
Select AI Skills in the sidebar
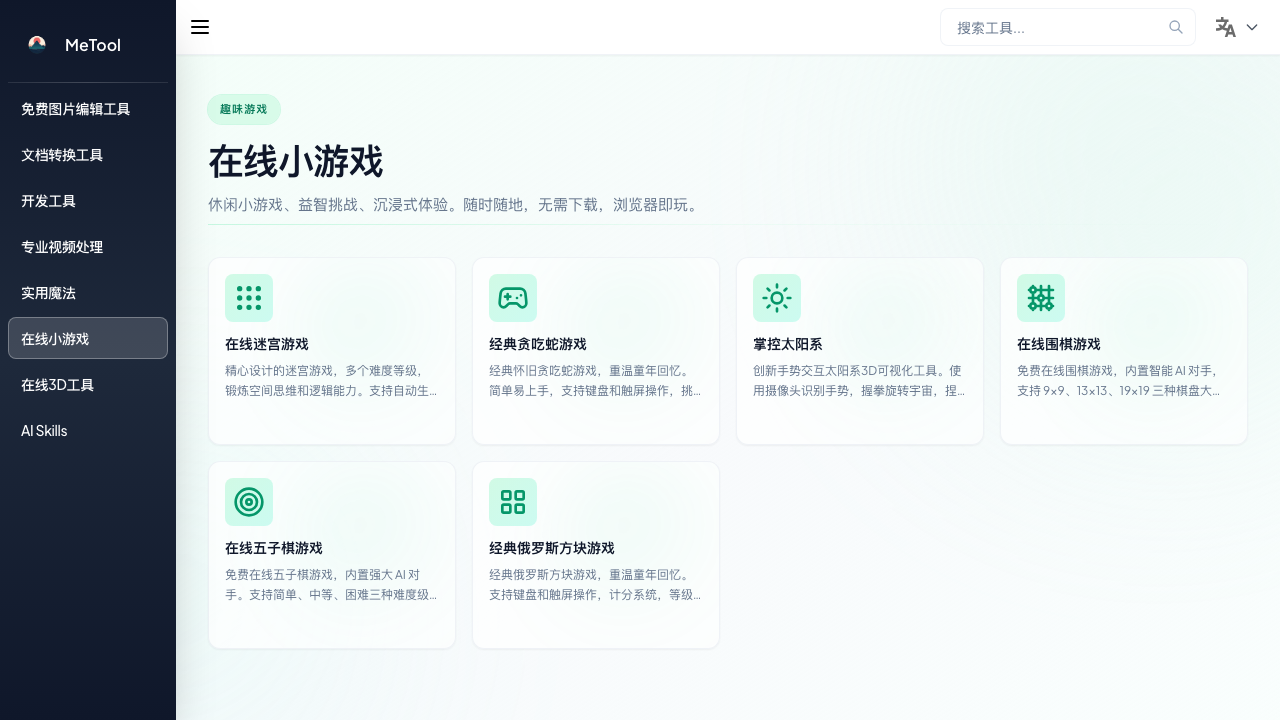[x=44, y=431]
